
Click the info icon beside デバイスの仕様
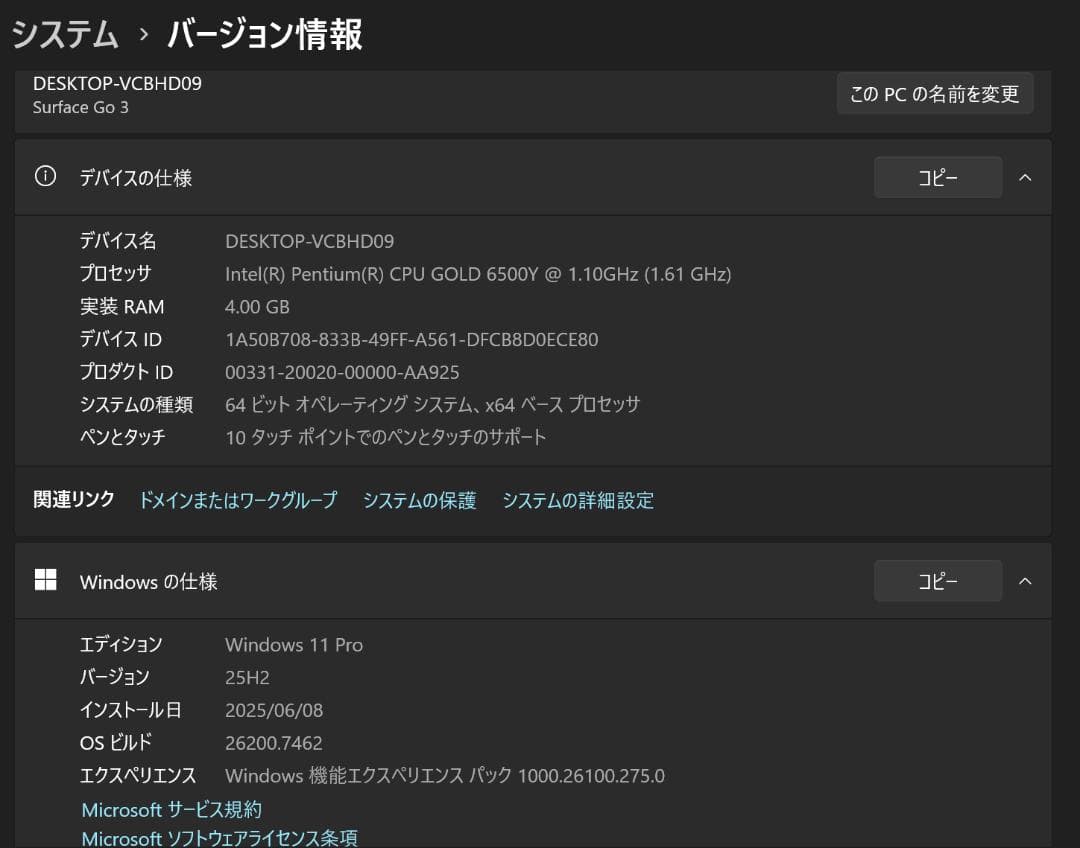(x=45, y=176)
